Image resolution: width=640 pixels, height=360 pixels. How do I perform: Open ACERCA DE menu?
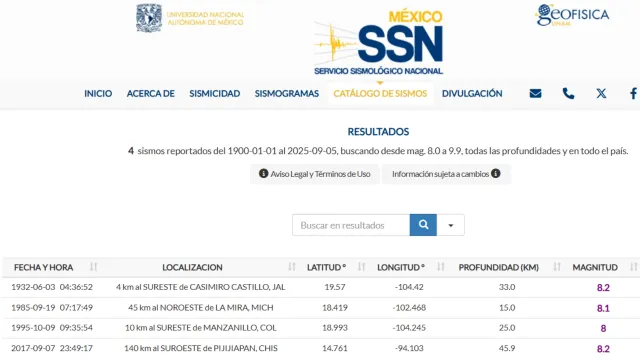coord(151,93)
